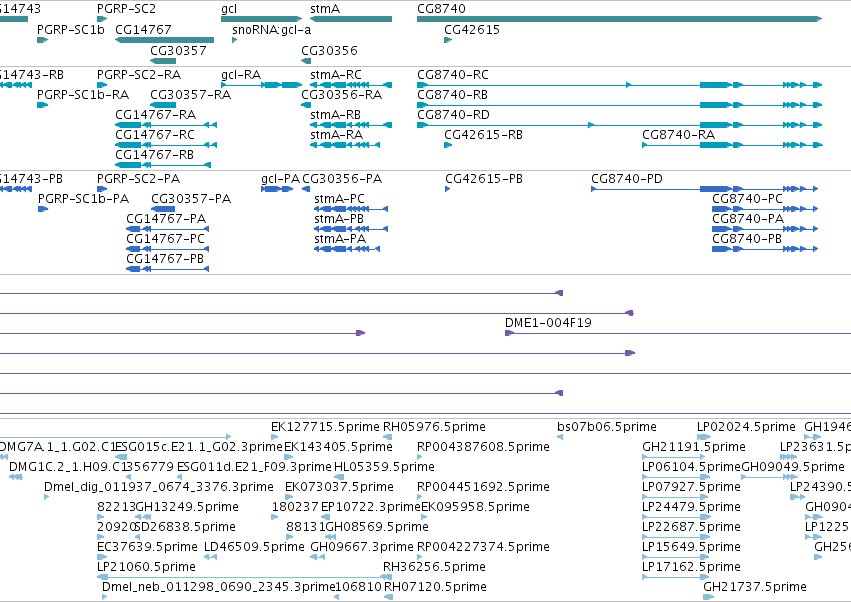Select the LP21060.5prime label
851x602 pixels.
tap(146, 567)
